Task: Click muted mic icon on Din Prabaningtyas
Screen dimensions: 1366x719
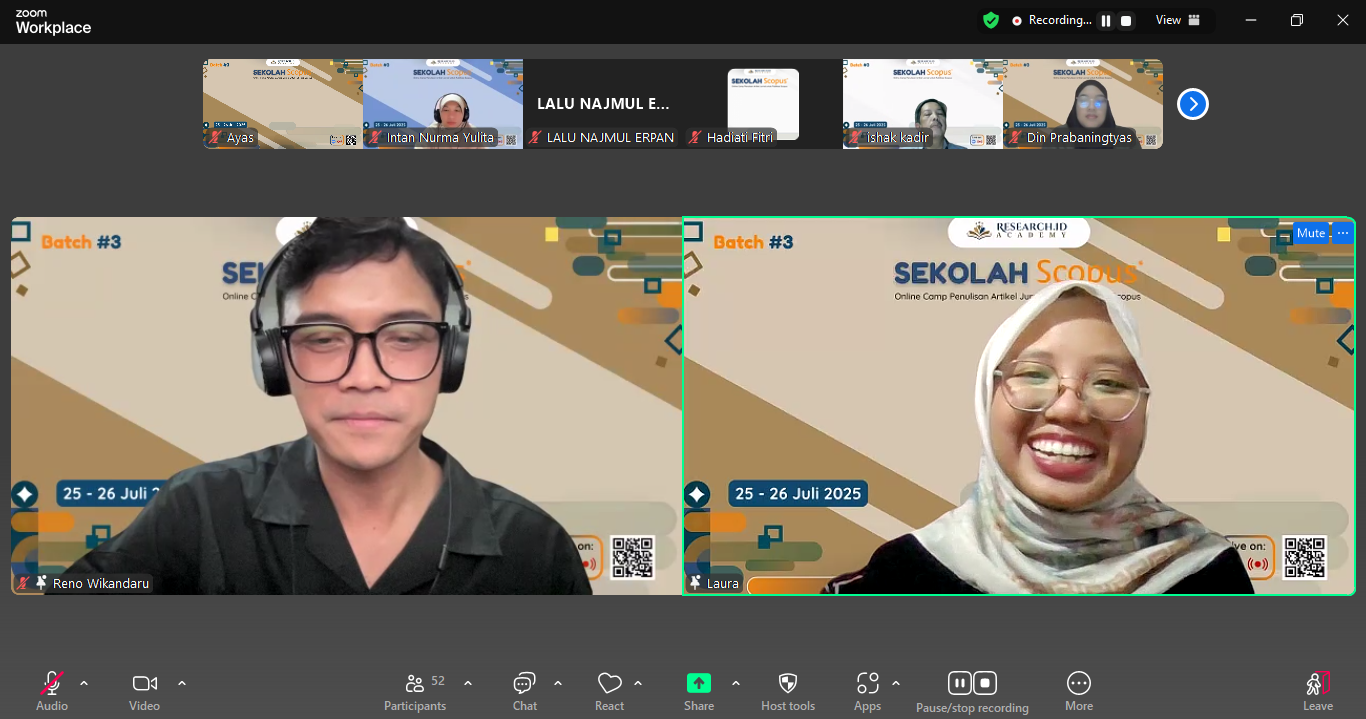Action: click(x=1014, y=138)
